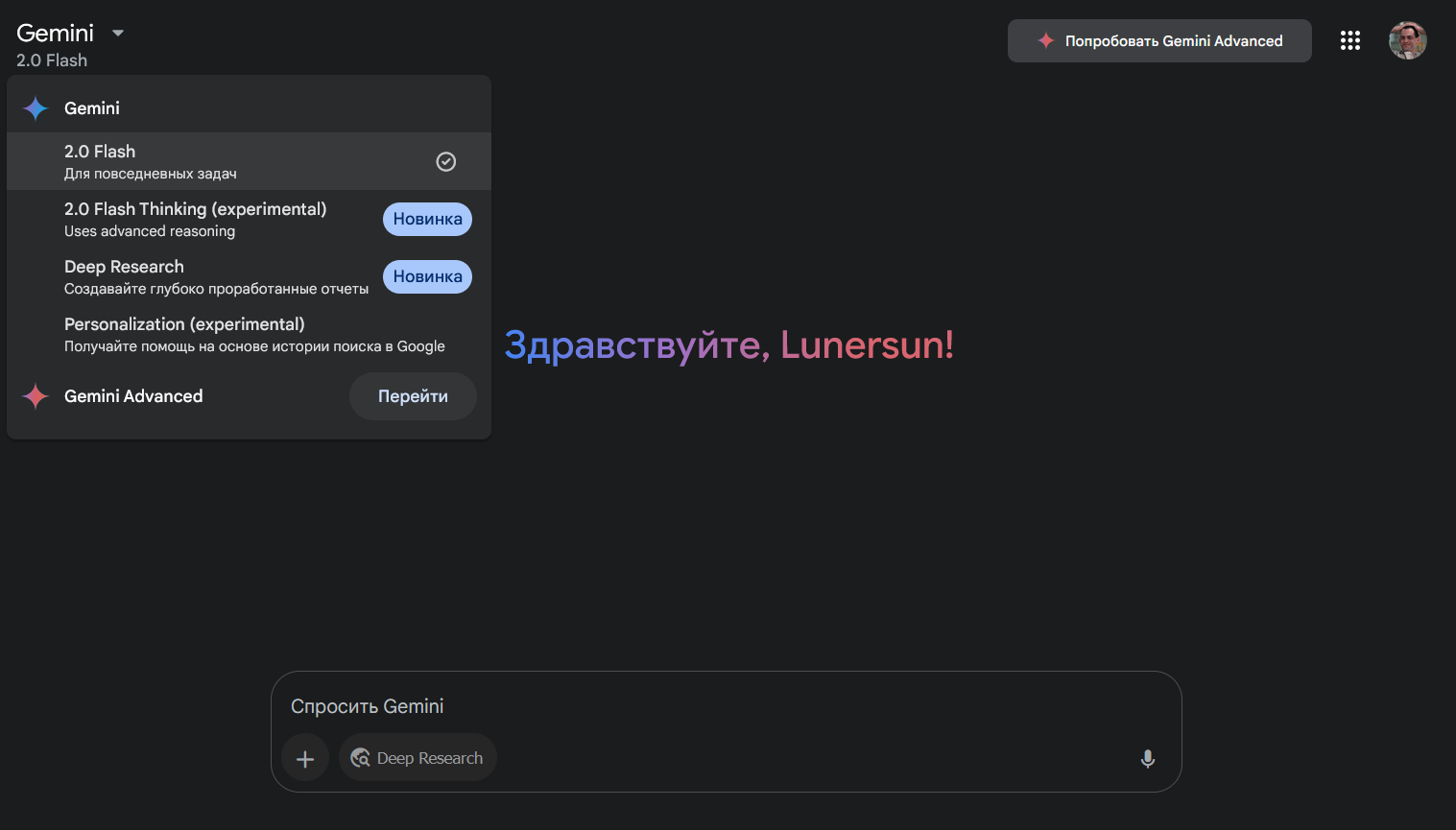This screenshot has height=830, width=1456.
Task: Click the Перейти button for Gemini Advanced
Action: click(413, 396)
